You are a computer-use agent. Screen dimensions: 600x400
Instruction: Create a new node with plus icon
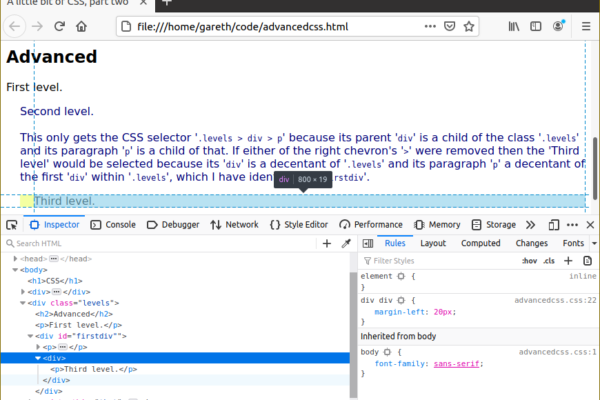point(327,243)
